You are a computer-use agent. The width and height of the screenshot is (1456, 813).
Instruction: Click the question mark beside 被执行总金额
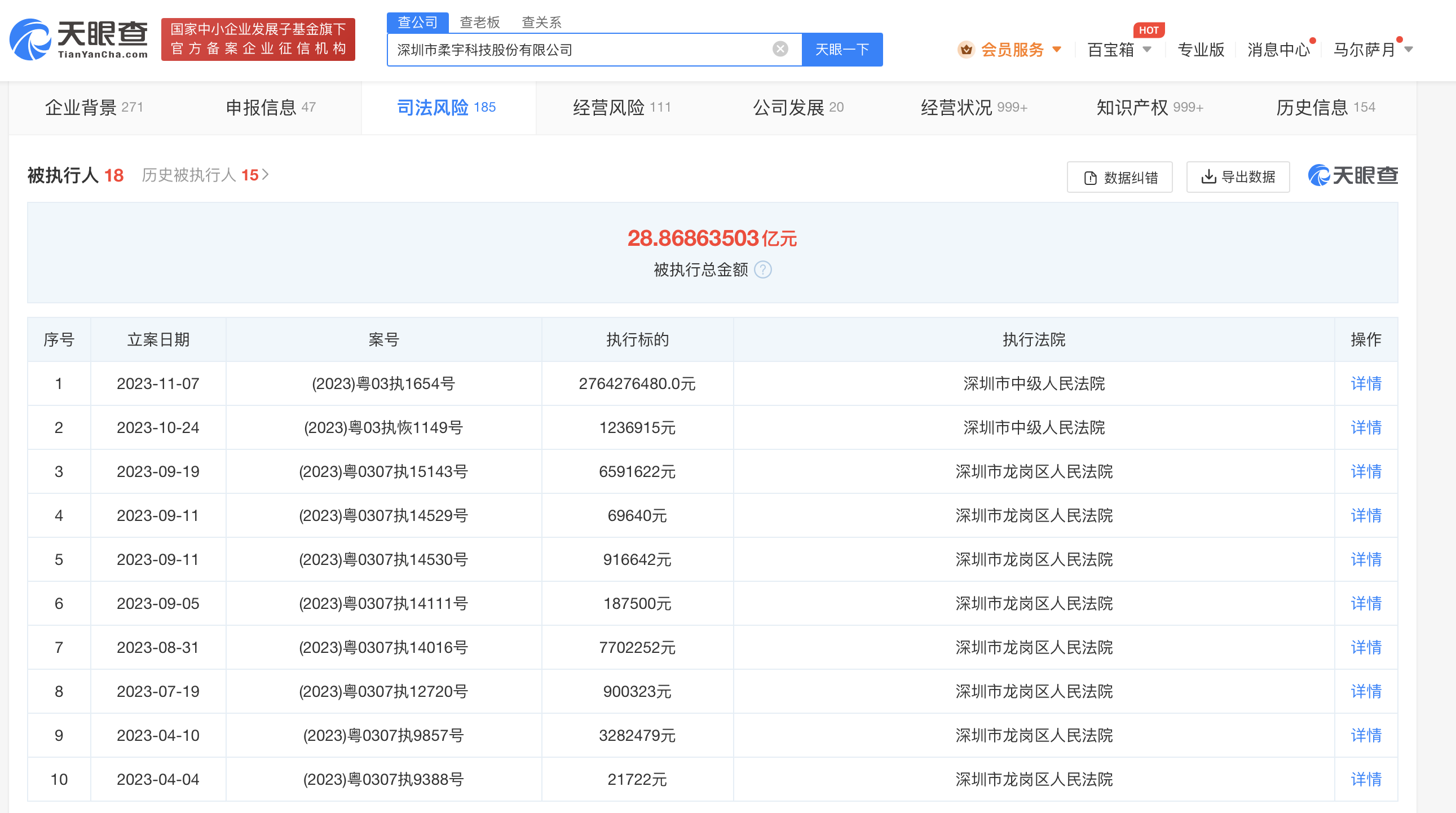[764, 270]
